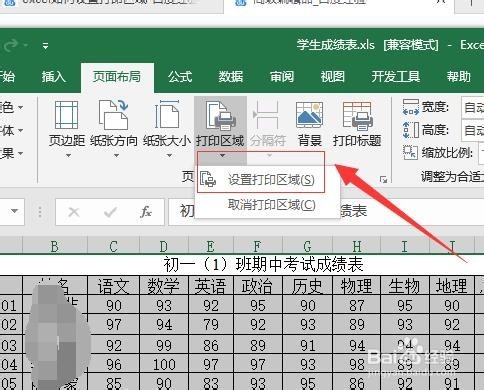484x390 pixels.
Task: Click the Scale (缩放比例) icon
Action: click(410, 153)
